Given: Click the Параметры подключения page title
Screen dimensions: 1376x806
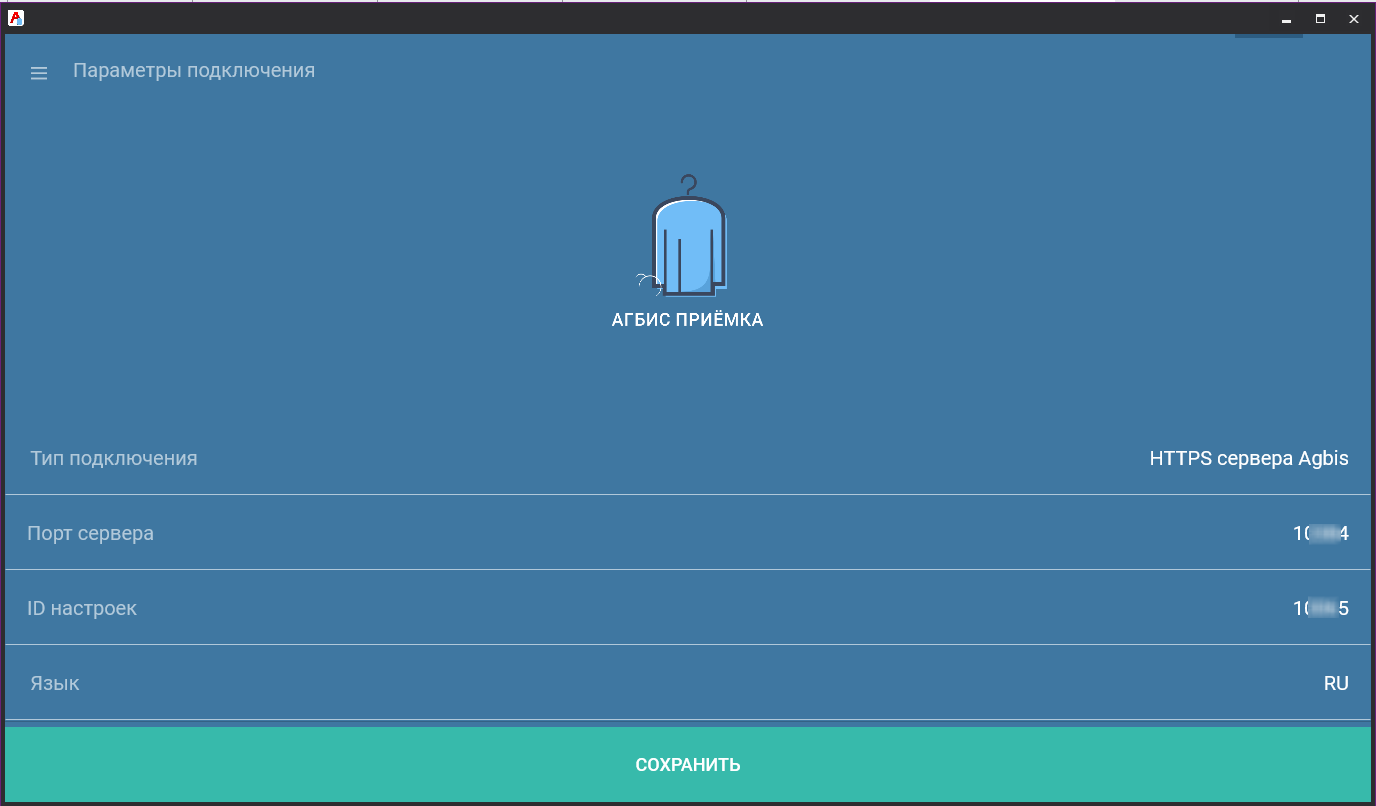Looking at the screenshot, I should [x=194, y=71].
